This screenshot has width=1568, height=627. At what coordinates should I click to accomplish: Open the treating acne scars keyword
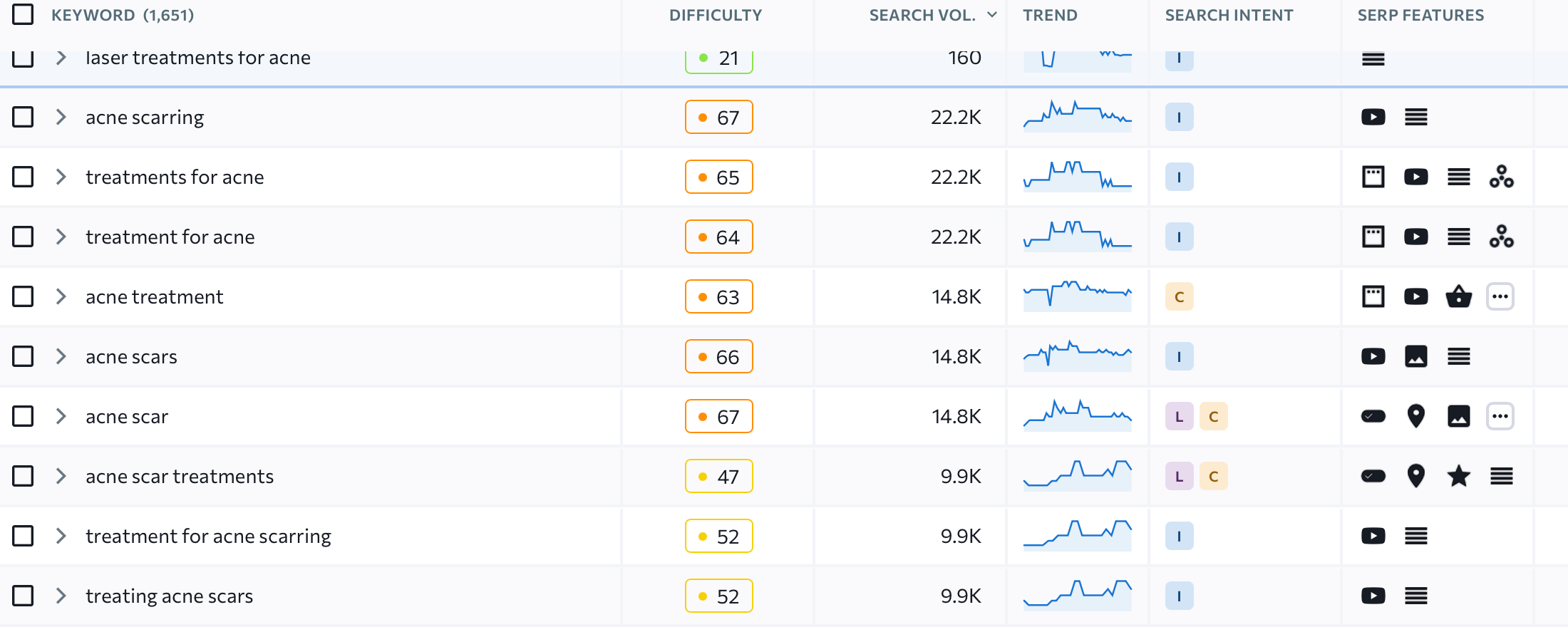click(169, 596)
